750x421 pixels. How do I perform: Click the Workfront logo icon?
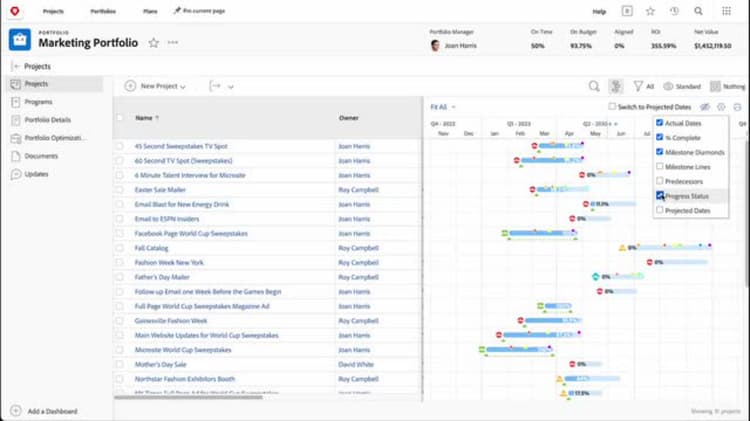click(15, 11)
